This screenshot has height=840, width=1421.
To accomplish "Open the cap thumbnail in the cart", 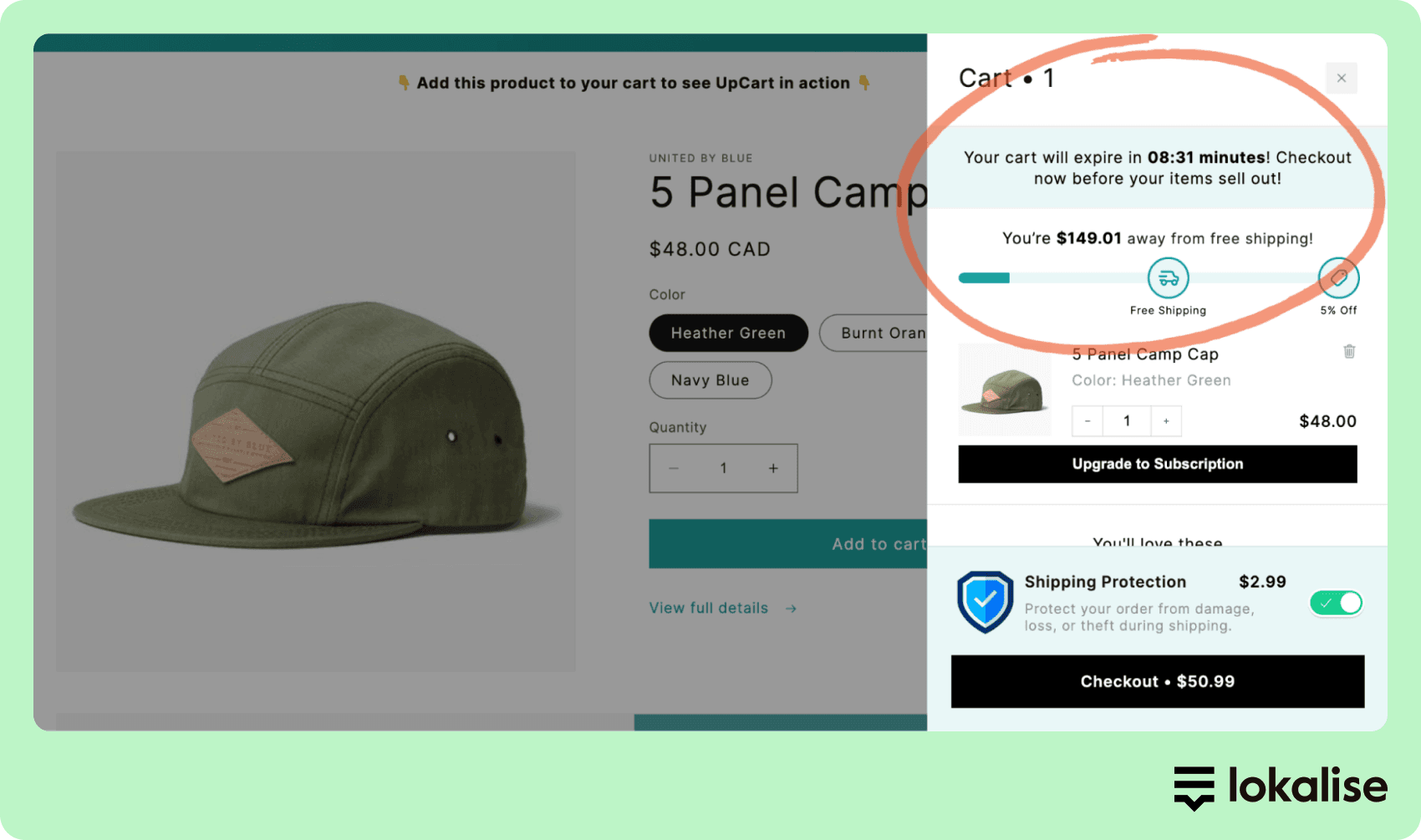I will click(x=1004, y=390).
